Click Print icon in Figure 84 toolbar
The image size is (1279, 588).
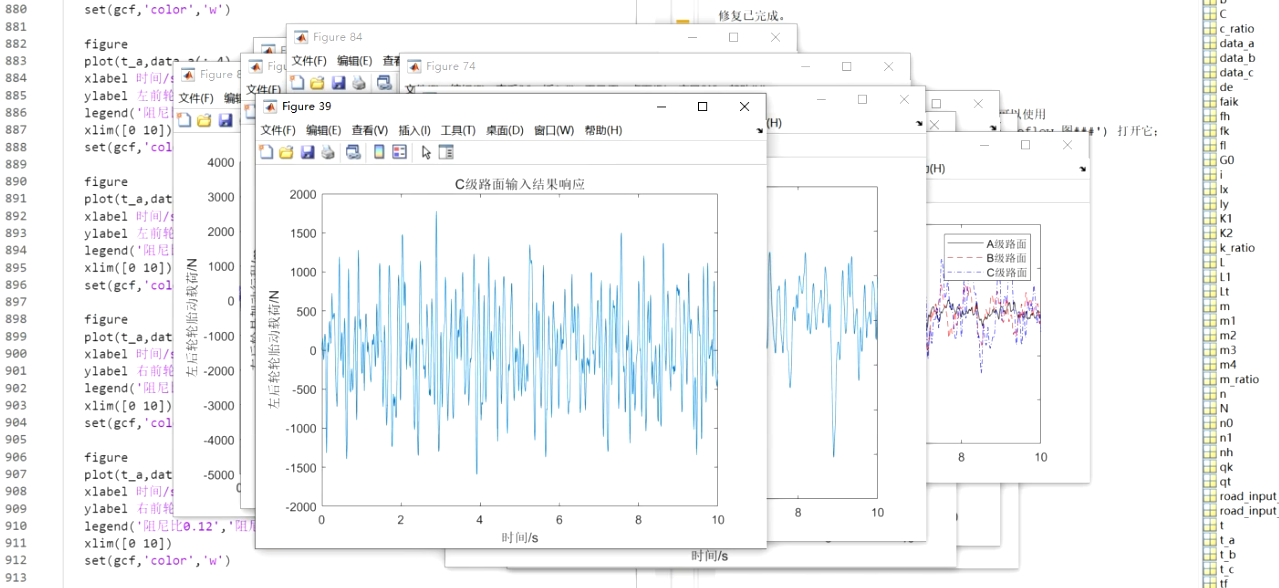pyautogui.click(x=358, y=82)
